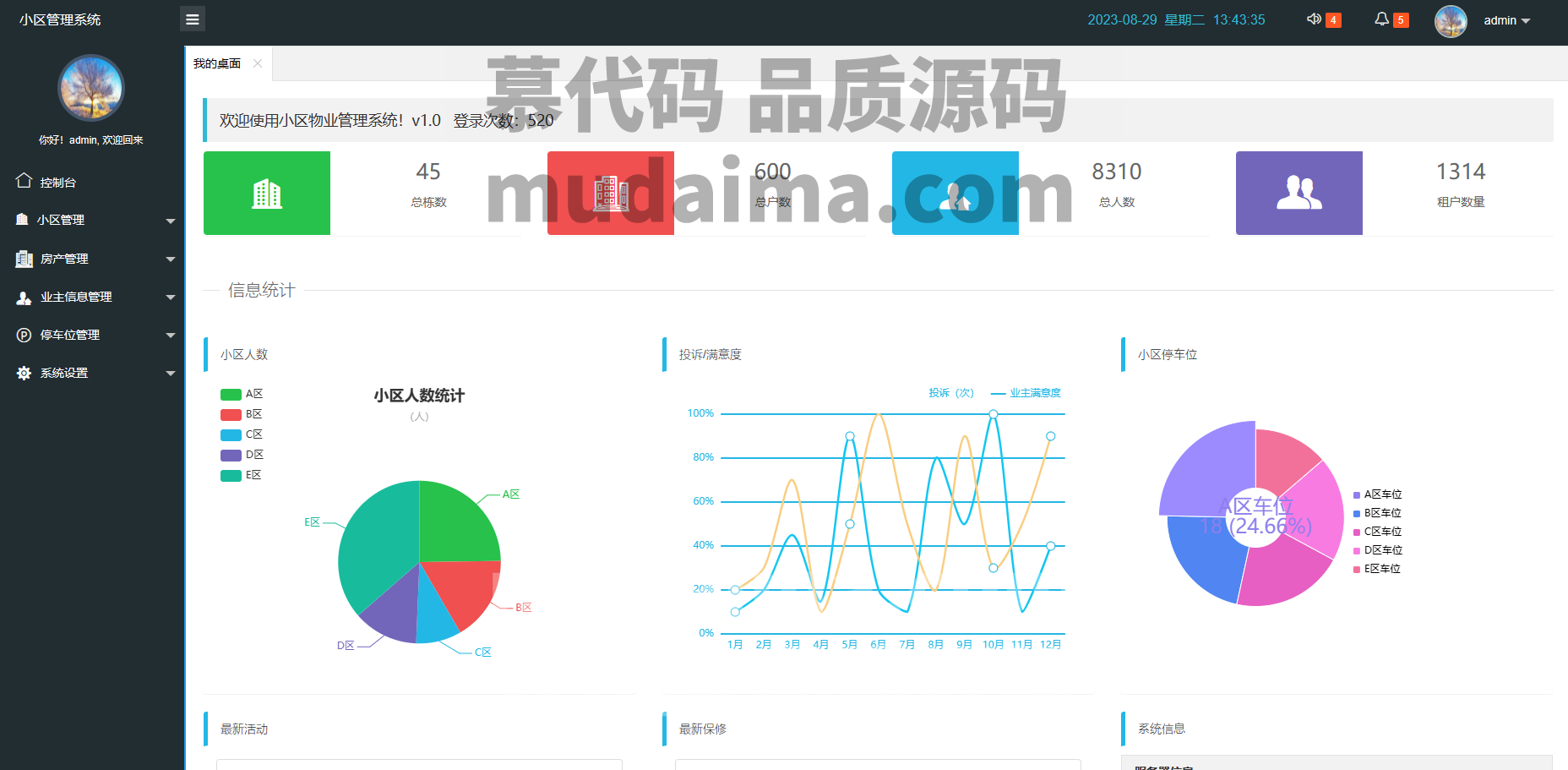This screenshot has width=1568, height=770.
Task: Toggle the C区 legend swatch in the population pie
Action: tap(231, 434)
